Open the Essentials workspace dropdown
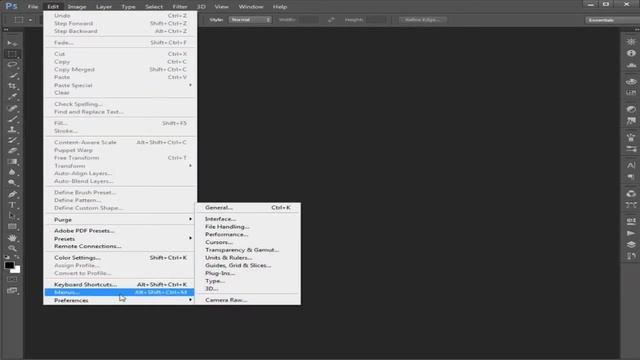This screenshot has height=360, width=640. pyautogui.click(x=612, y=20)
